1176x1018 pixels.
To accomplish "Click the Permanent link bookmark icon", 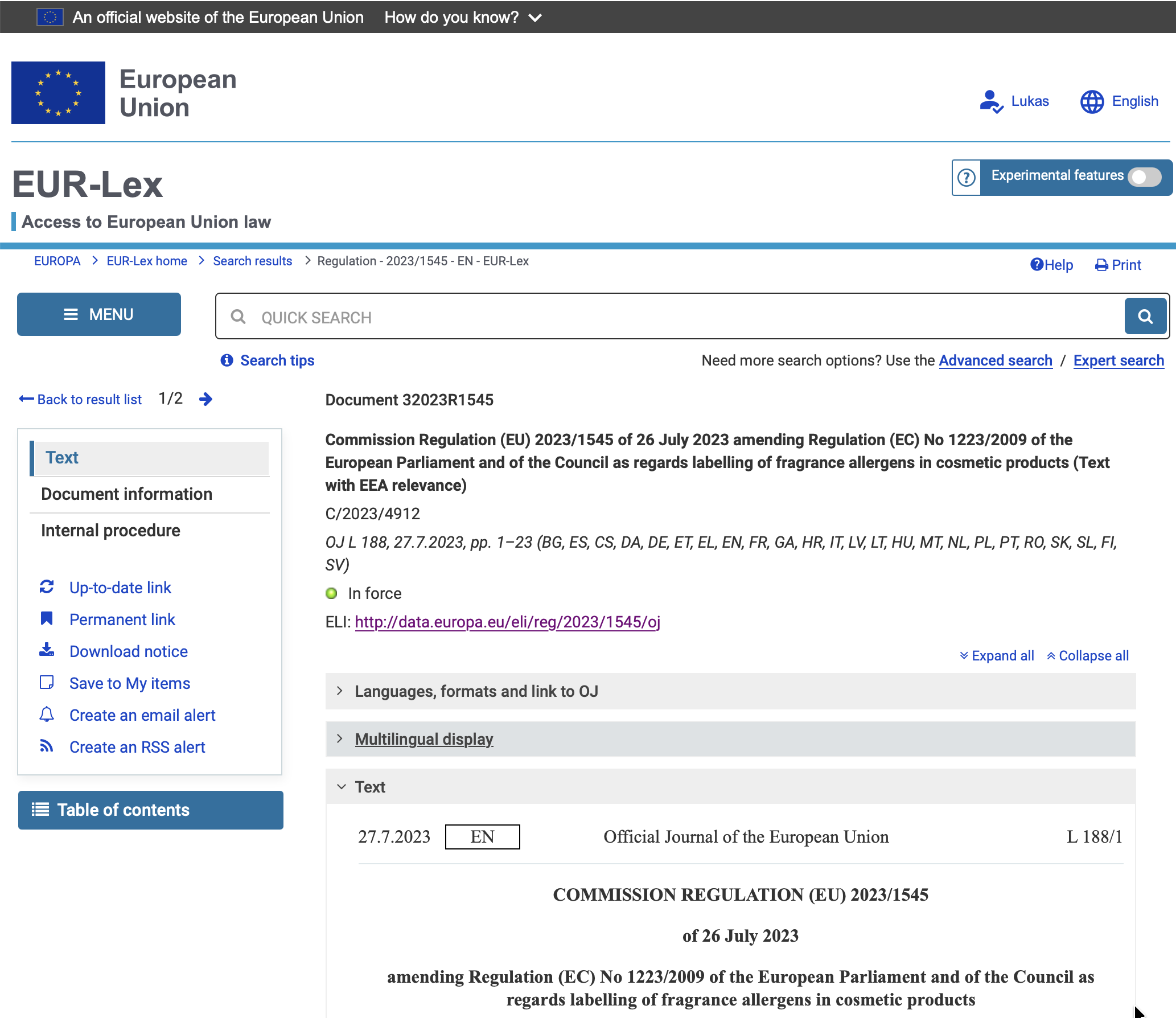I will [x=47, y=619].
